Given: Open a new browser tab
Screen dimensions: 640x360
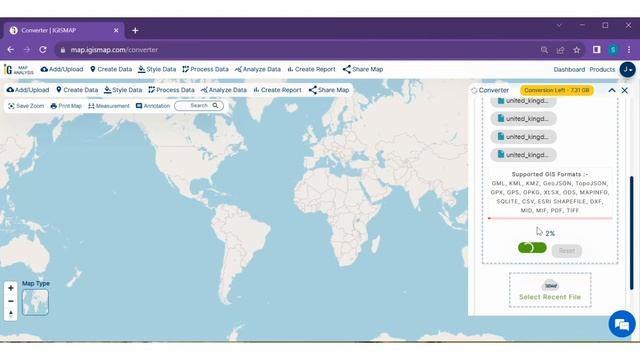Looking at the screenshot, I should tap(135, 31).
